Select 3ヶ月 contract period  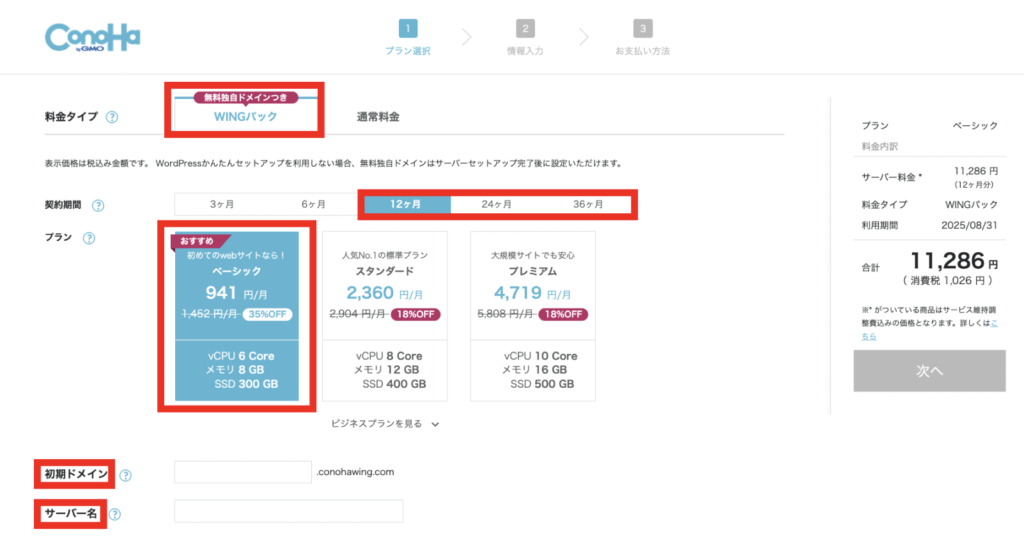point(221,204)
